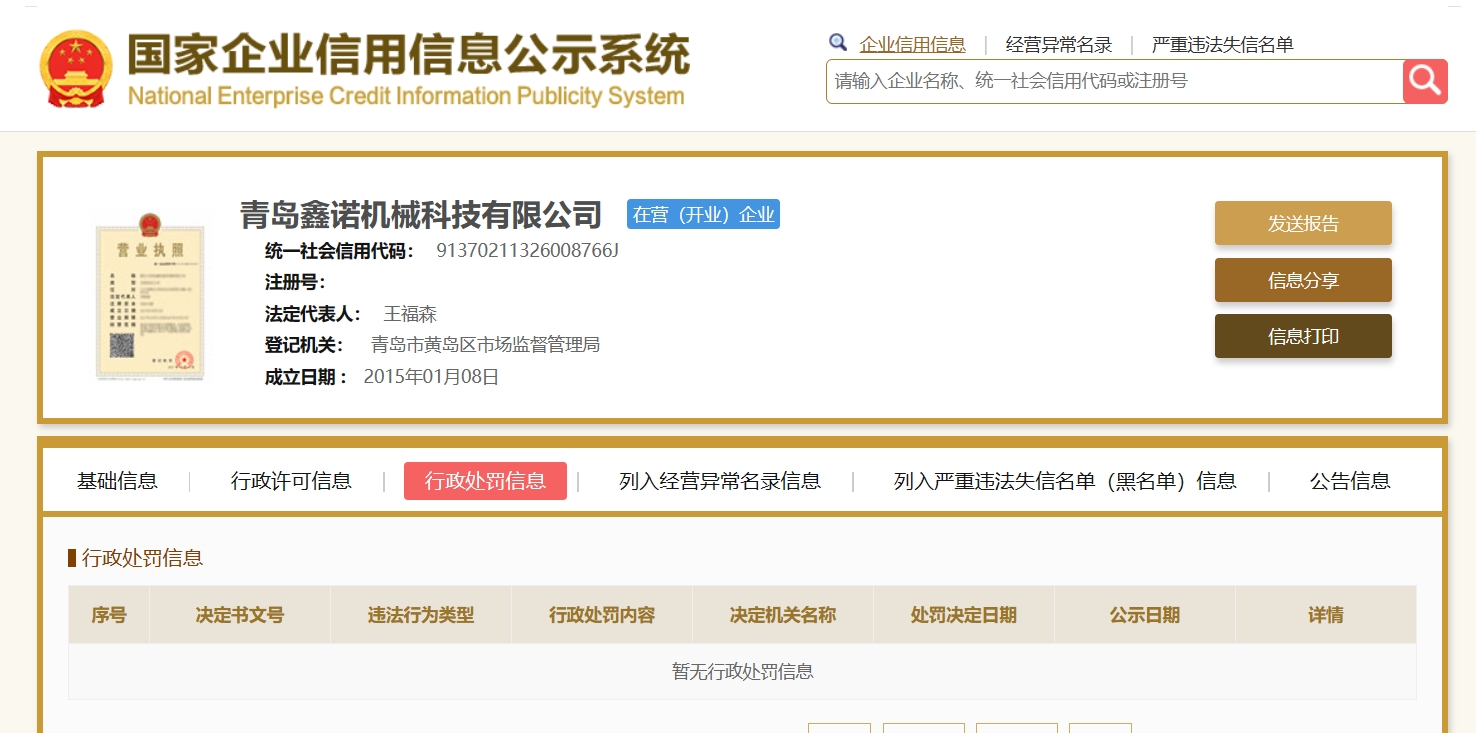The width and height of the screenshot is (1476, 733).
Task: Click the 暂无行政处罚信息 empty table message
Action: click(742, 672)
